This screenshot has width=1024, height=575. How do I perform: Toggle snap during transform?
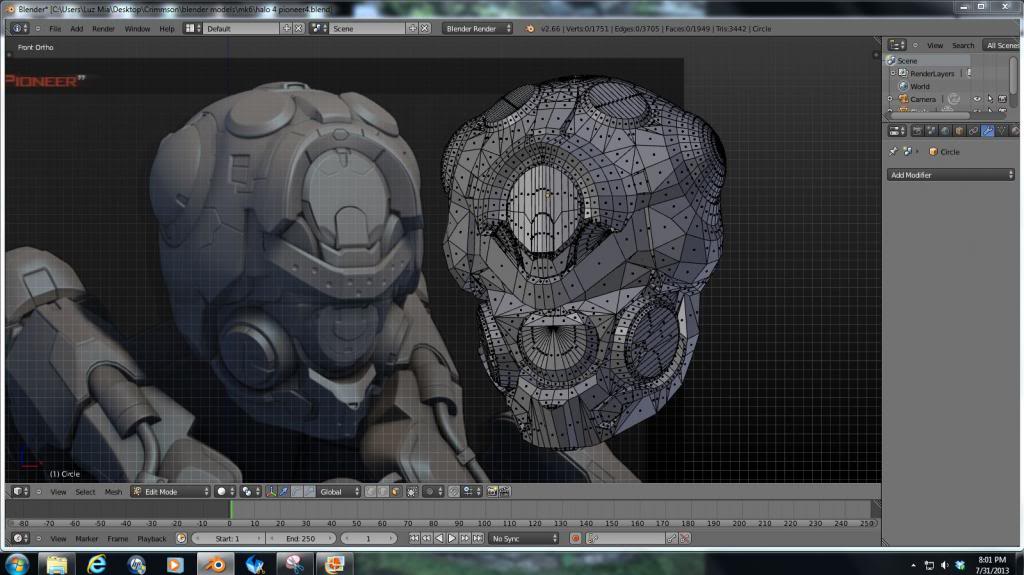[x=454, y=491]
